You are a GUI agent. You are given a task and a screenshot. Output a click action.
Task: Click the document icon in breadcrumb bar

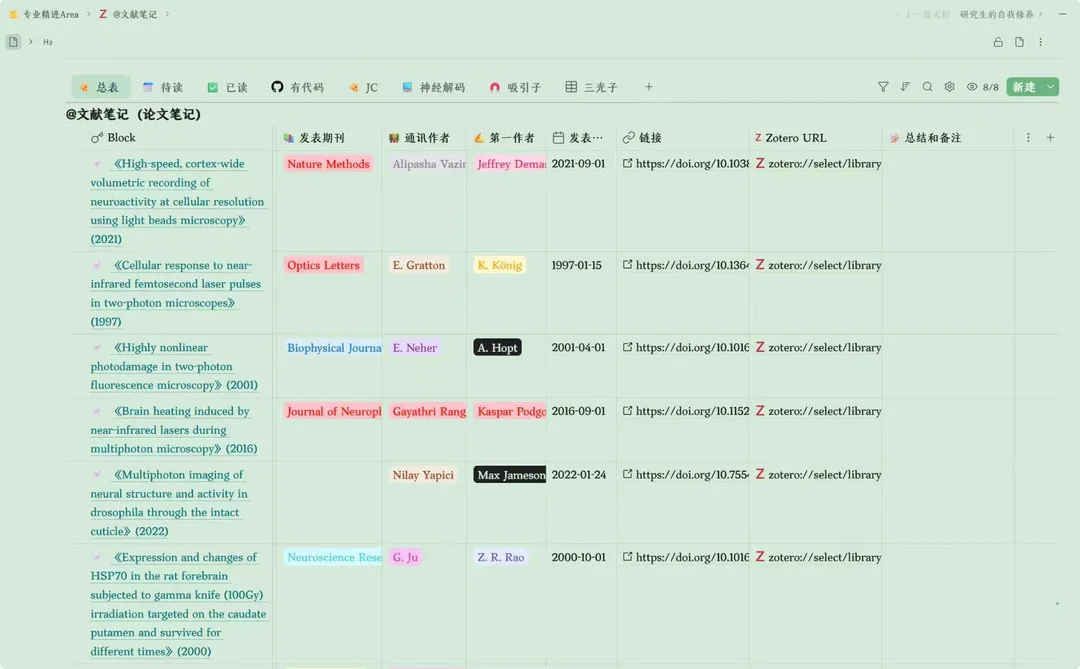coord(13,42)
